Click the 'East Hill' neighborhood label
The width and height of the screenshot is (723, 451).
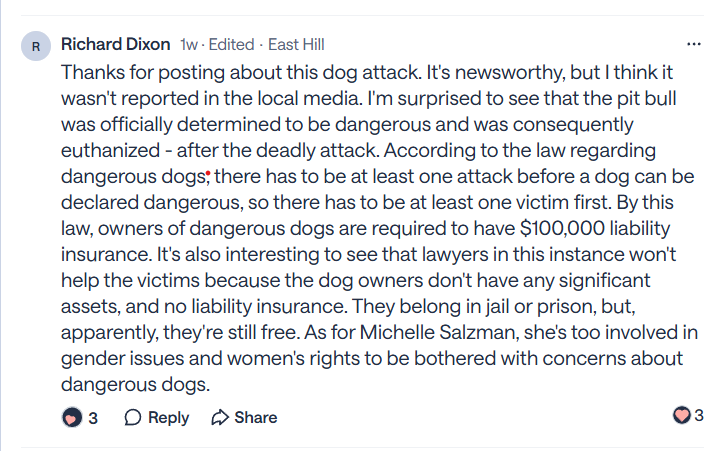295,45
